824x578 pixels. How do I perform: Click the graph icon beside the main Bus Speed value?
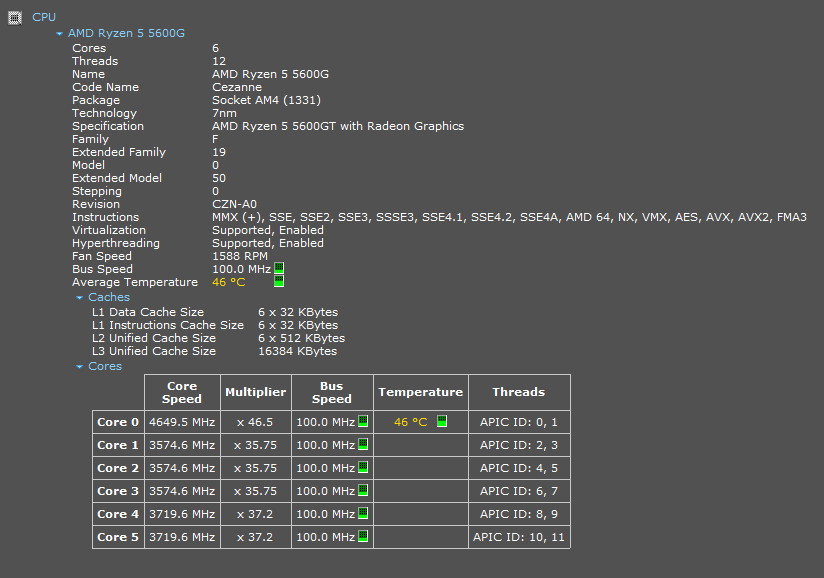pos(279,269)
